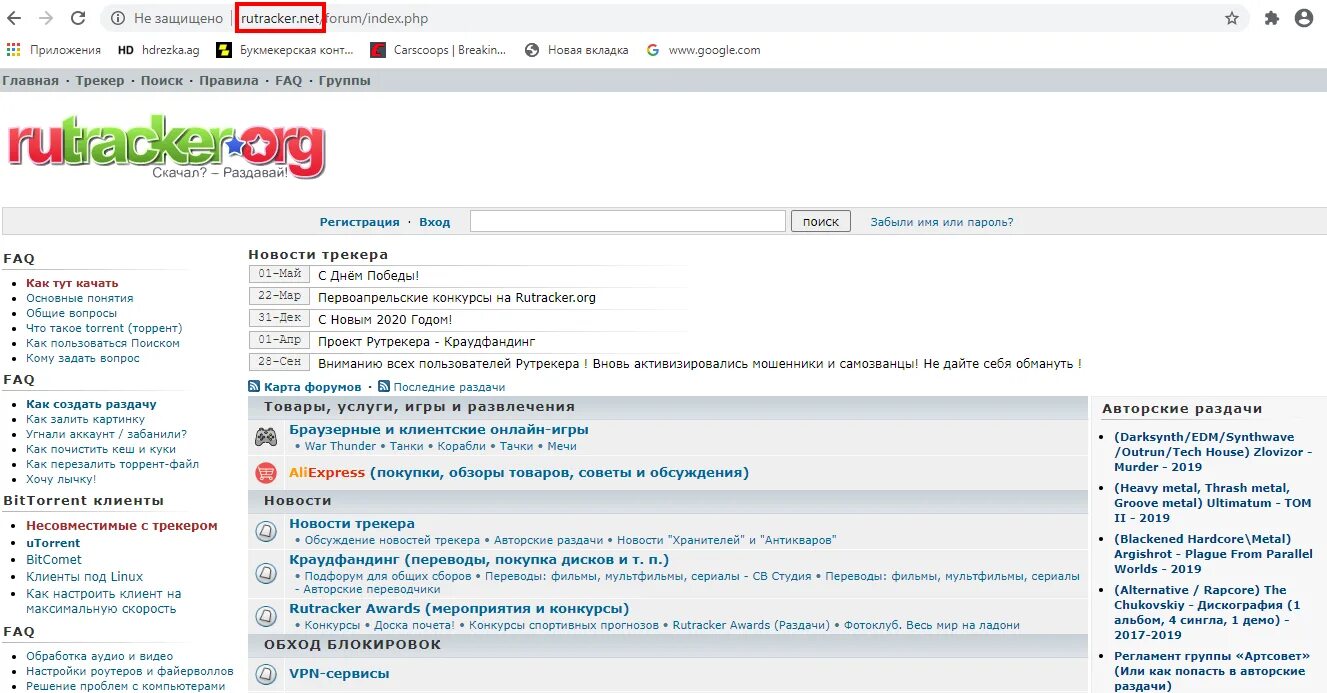Open the extensions puzzle icon
1327x693 pixels.
coord(1272,18)
